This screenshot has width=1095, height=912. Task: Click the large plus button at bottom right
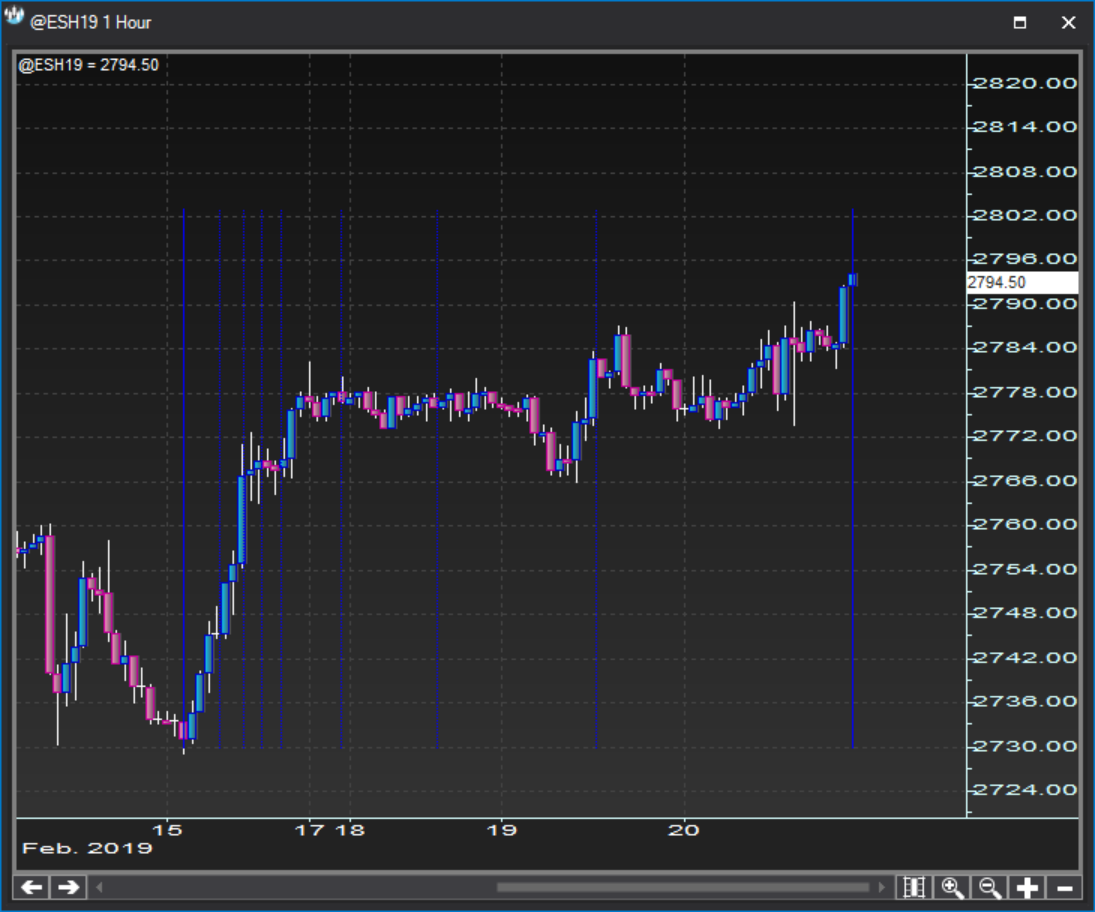(1027, 888)
